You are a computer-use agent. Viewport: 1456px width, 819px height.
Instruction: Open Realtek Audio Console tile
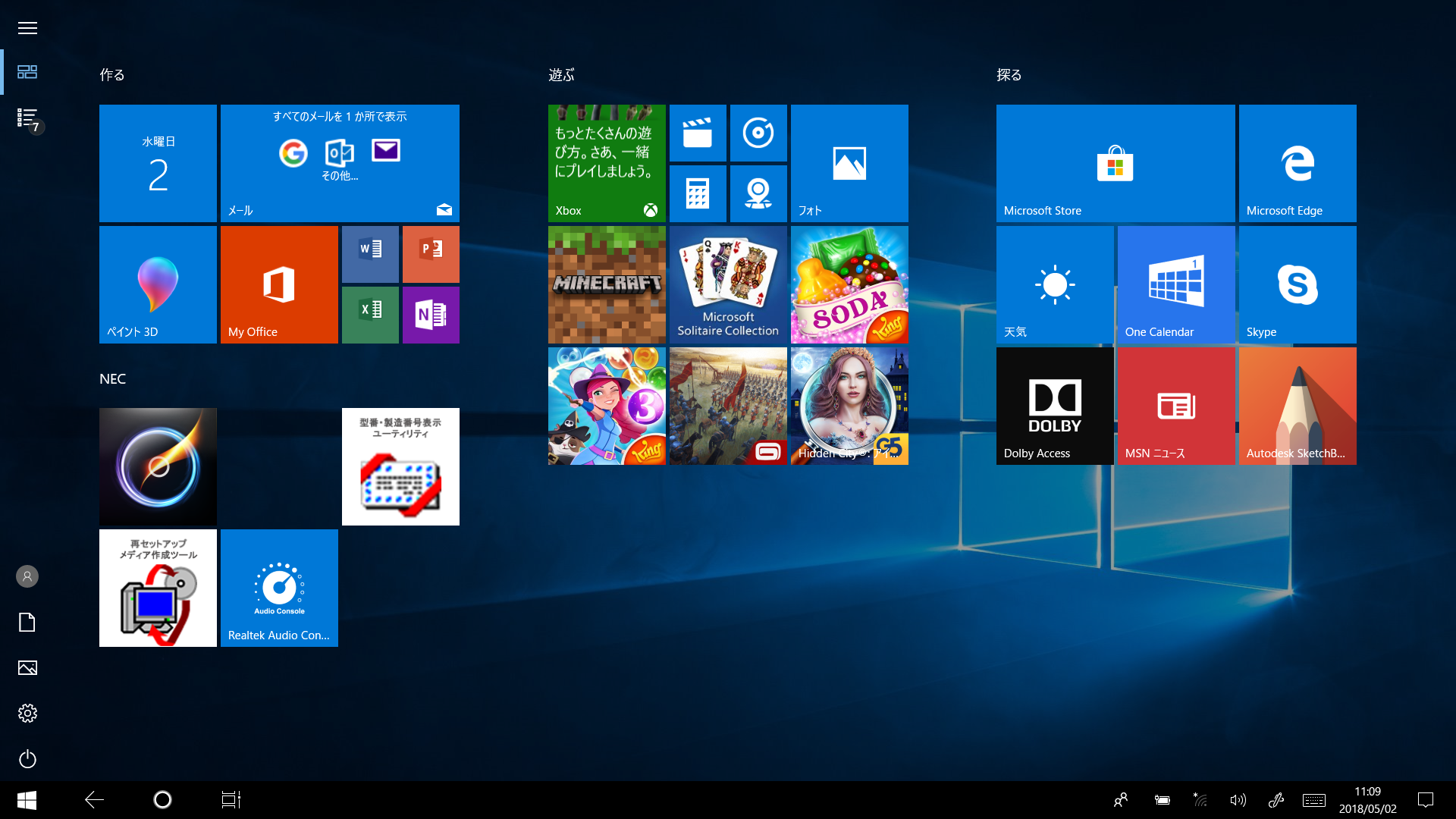coord(279,588)
